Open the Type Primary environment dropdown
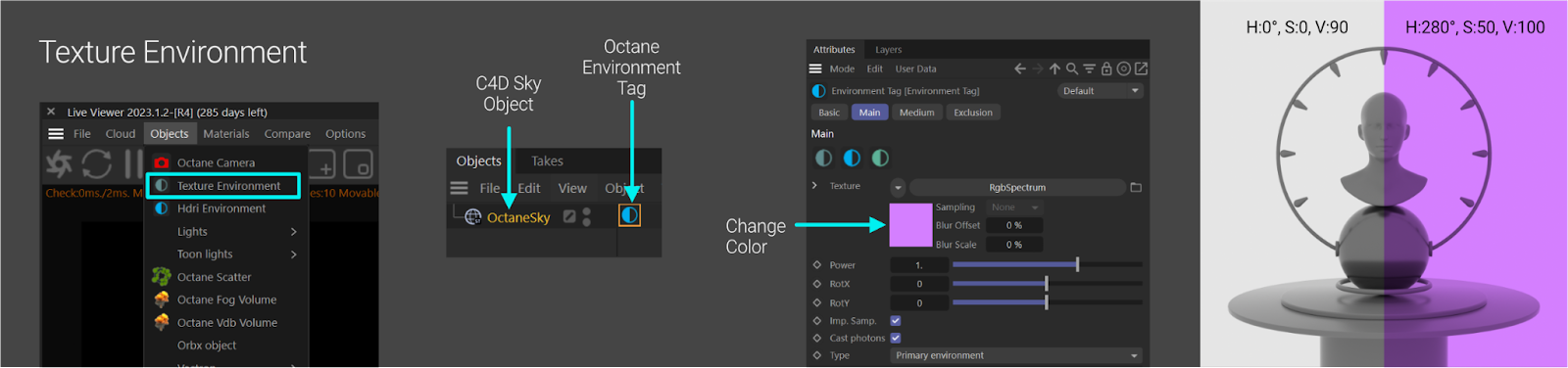The height and width of the screenshot is (368, 1568). click(1016, 355)
